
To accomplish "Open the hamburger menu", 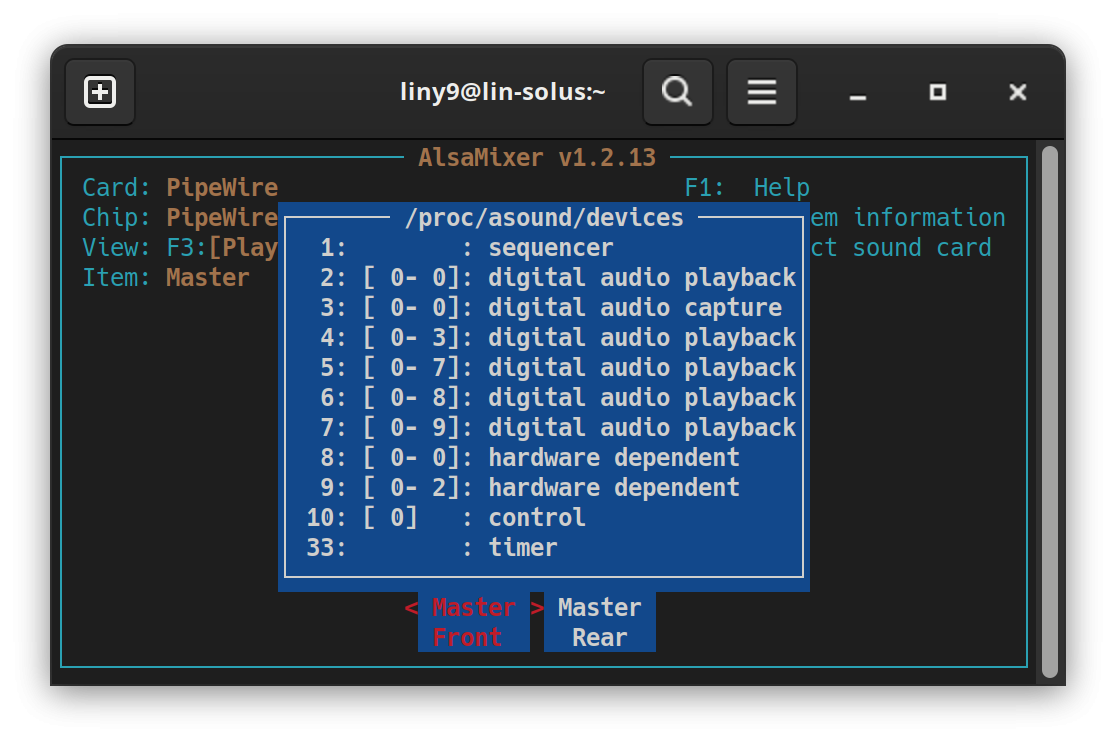I will pos(761,93).
